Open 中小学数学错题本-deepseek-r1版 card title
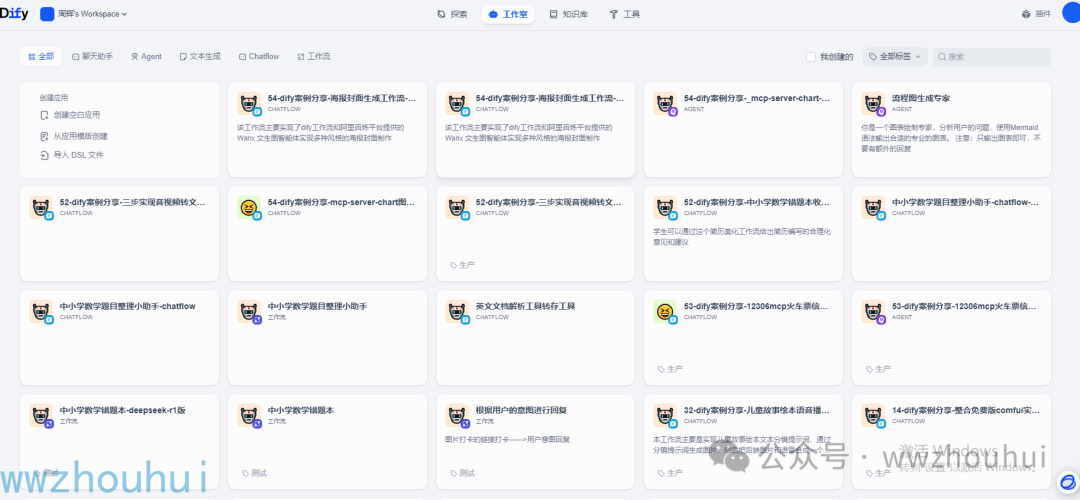This screenshot has width=1080, height=500. click(123, 410)
